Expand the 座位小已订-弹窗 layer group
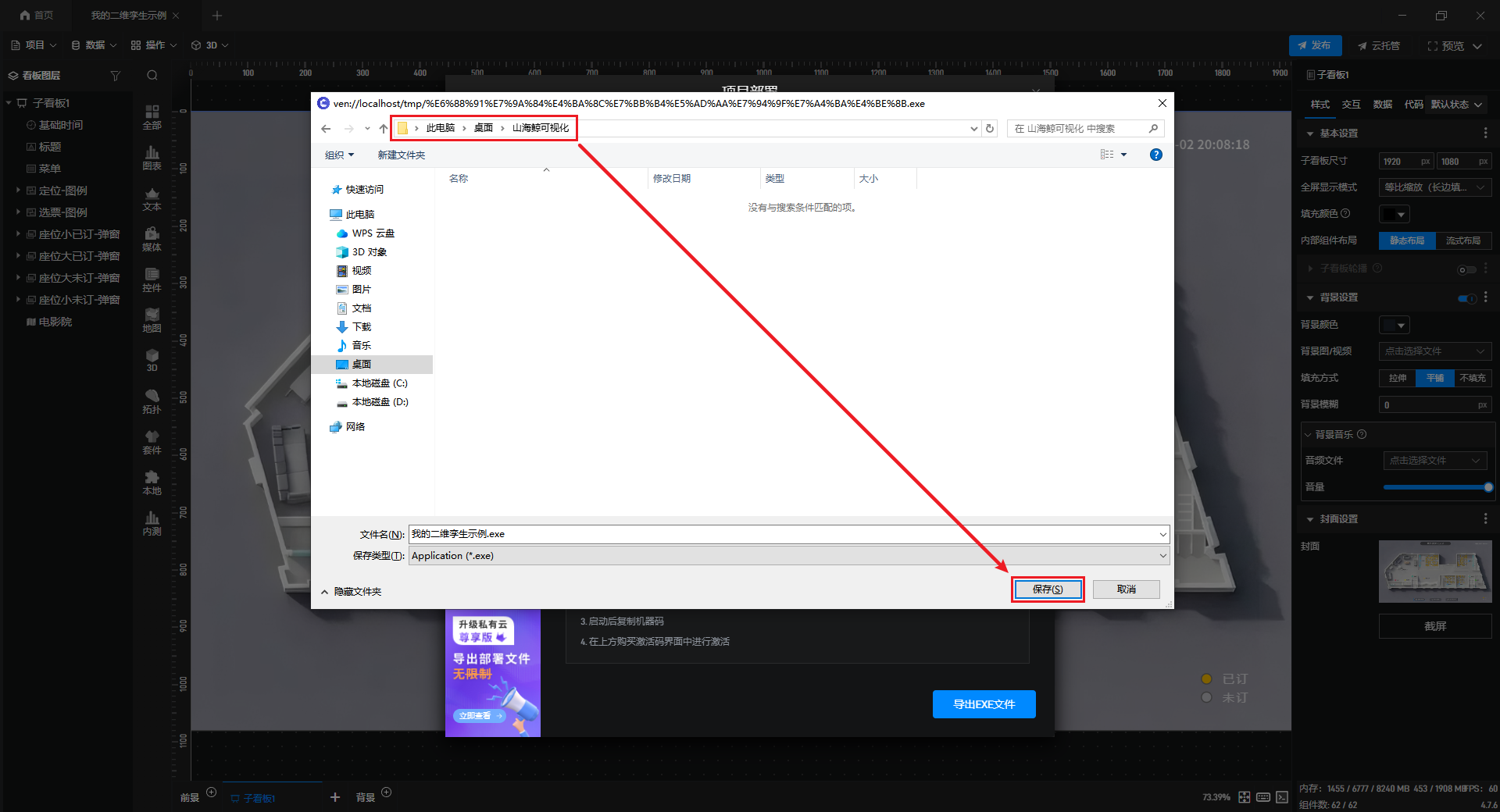The height and width of the screenshot is (812, 1500). click(x=18, y=233)
